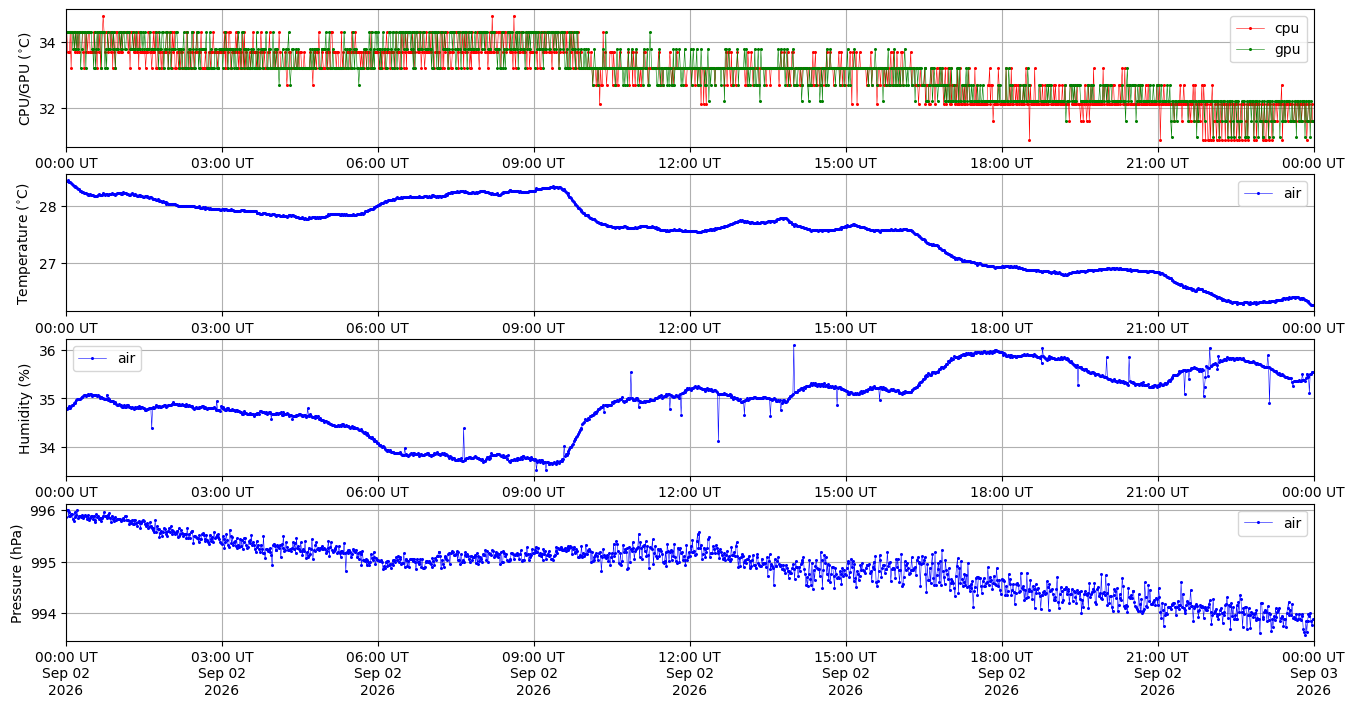Click the 09:00 UT tick under Temperature plot
1354x707 pixels.
pos(534,328)
